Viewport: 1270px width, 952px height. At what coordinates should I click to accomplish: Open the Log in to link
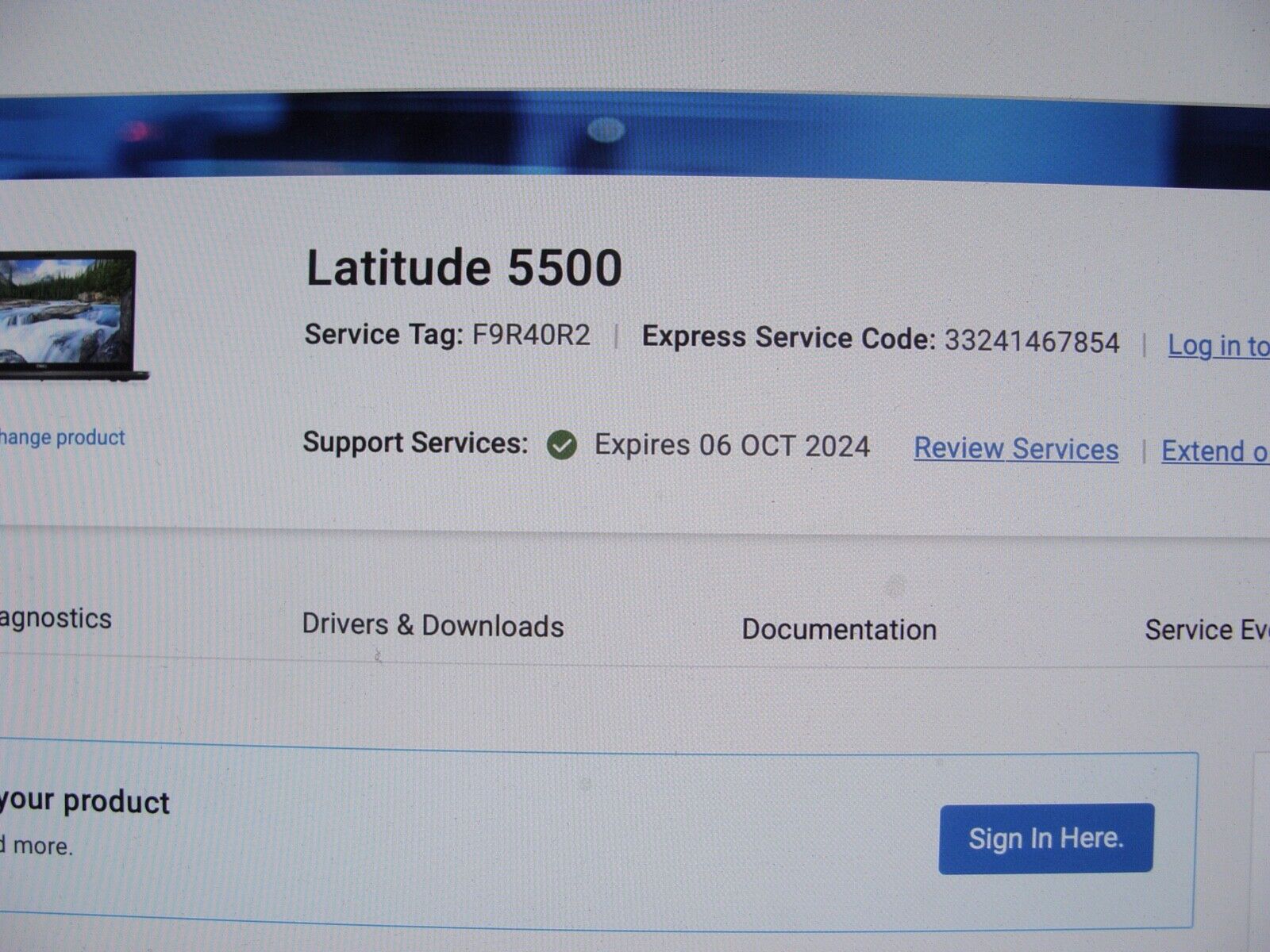[1218, 345]
